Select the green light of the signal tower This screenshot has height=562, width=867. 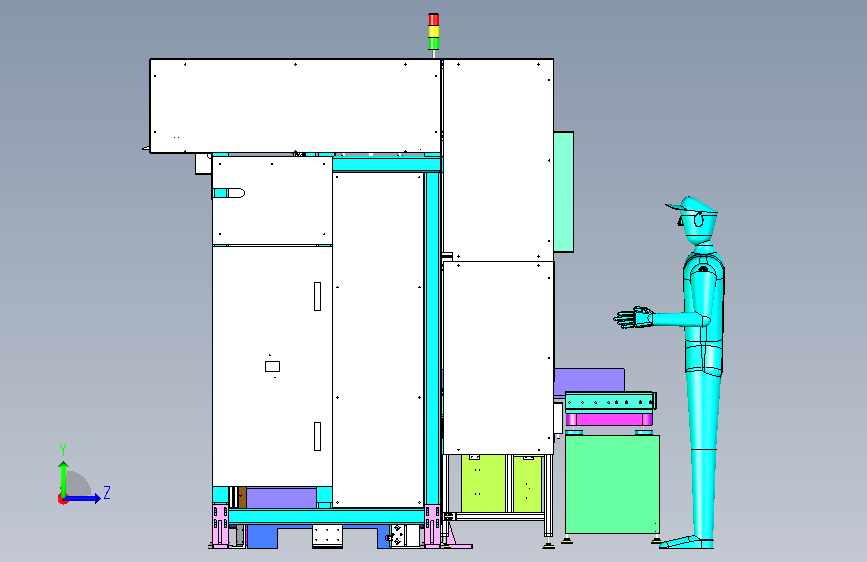[434, 43]
